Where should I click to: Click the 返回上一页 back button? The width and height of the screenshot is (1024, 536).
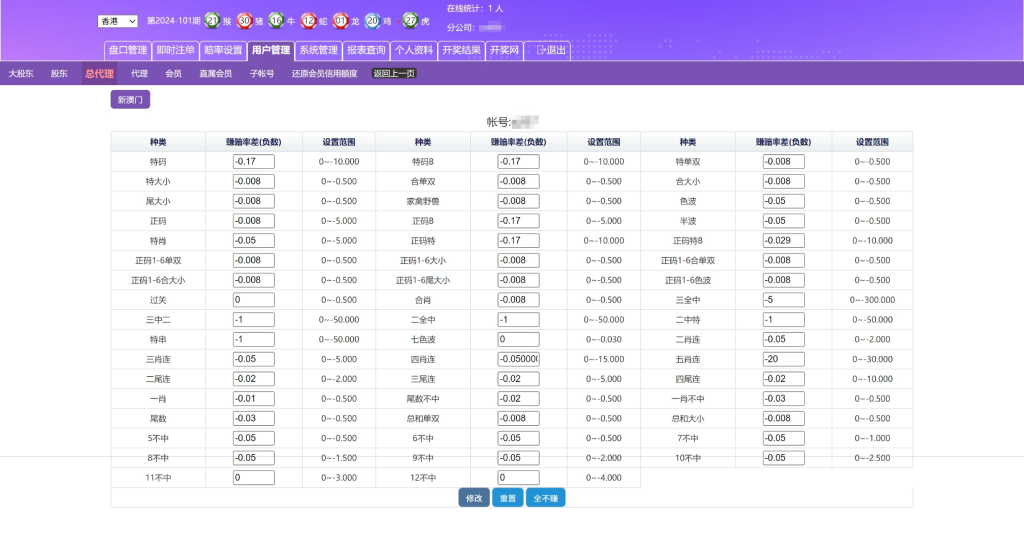point(393,74)
